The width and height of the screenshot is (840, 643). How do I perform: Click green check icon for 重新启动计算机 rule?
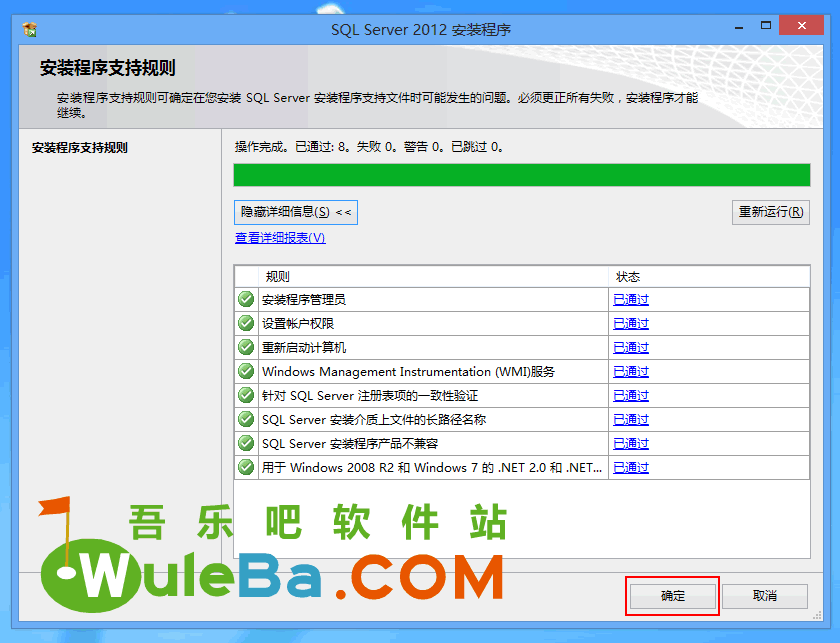[246, 347]
